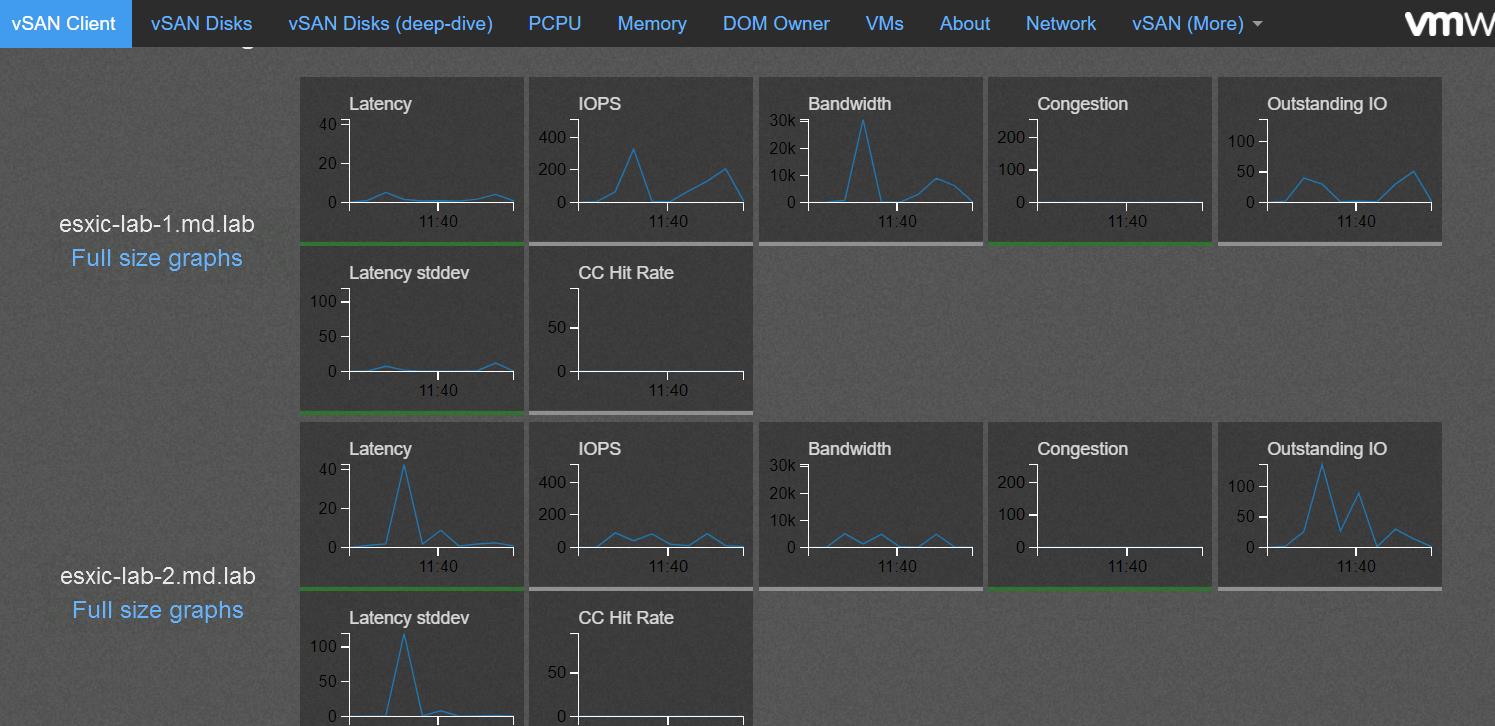Select esxic-lab-1 IOPS graph thumbnail

[641, 160]
